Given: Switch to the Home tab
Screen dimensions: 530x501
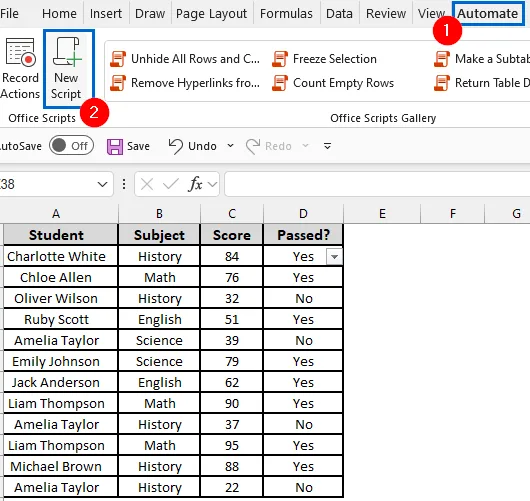Looking at the screenshot, I should pos(59,14).
